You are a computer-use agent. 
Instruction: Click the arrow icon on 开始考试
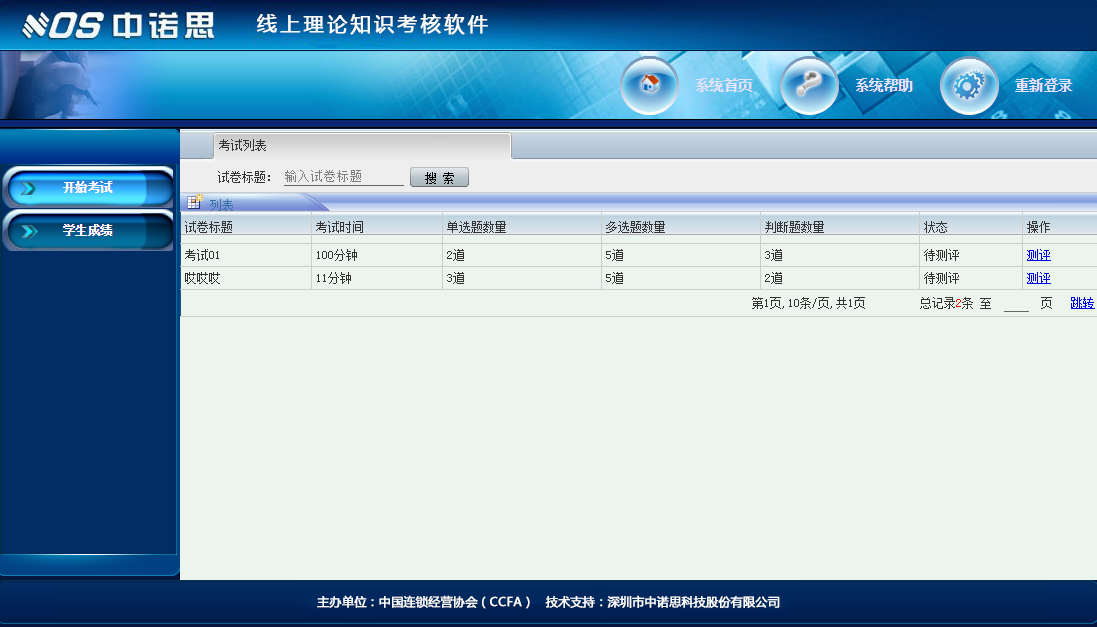tap(28, 188)
